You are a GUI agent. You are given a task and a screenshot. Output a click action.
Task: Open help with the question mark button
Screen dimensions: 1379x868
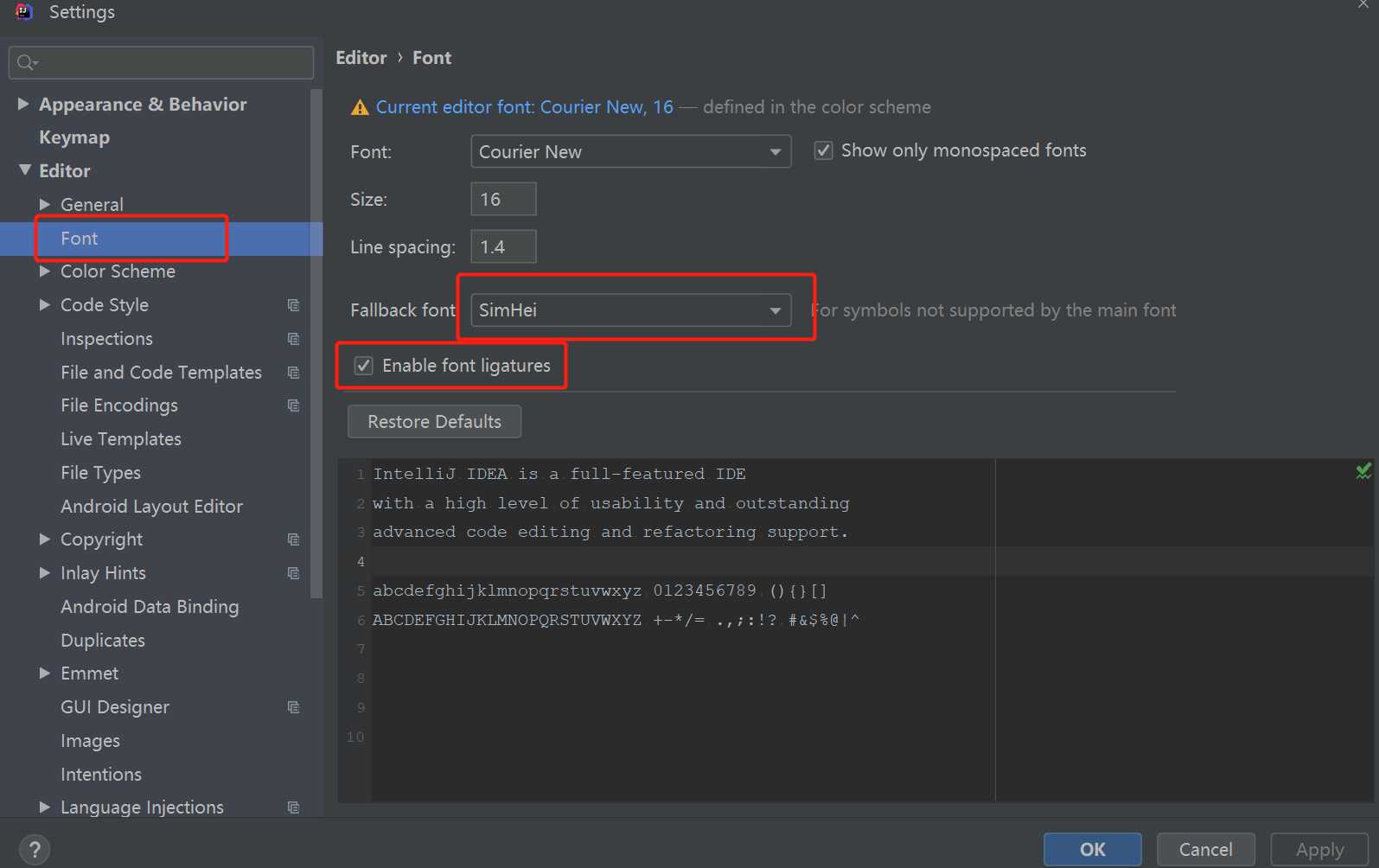[35, 850]
